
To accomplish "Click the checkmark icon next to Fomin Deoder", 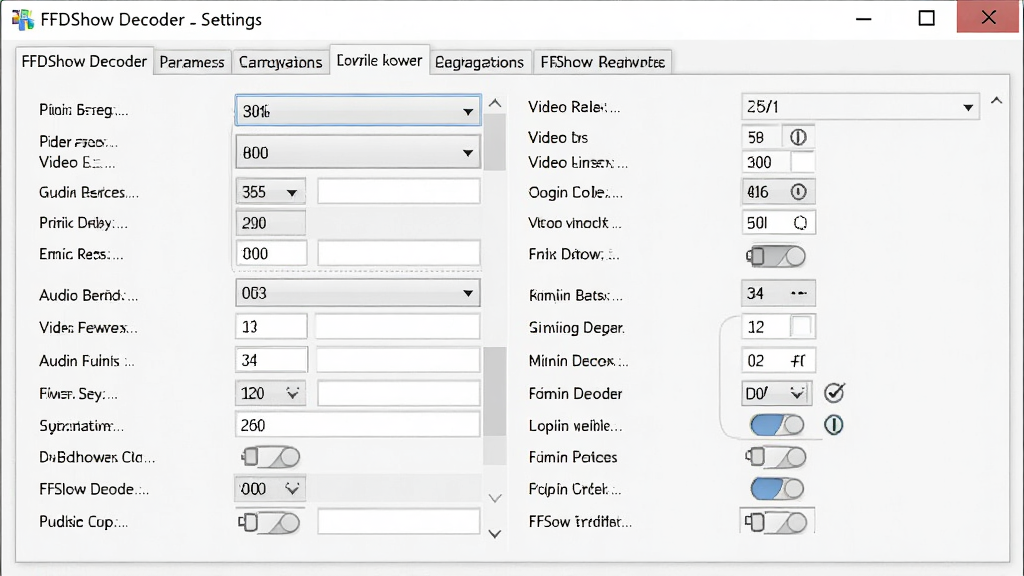I will pos(834,393).
